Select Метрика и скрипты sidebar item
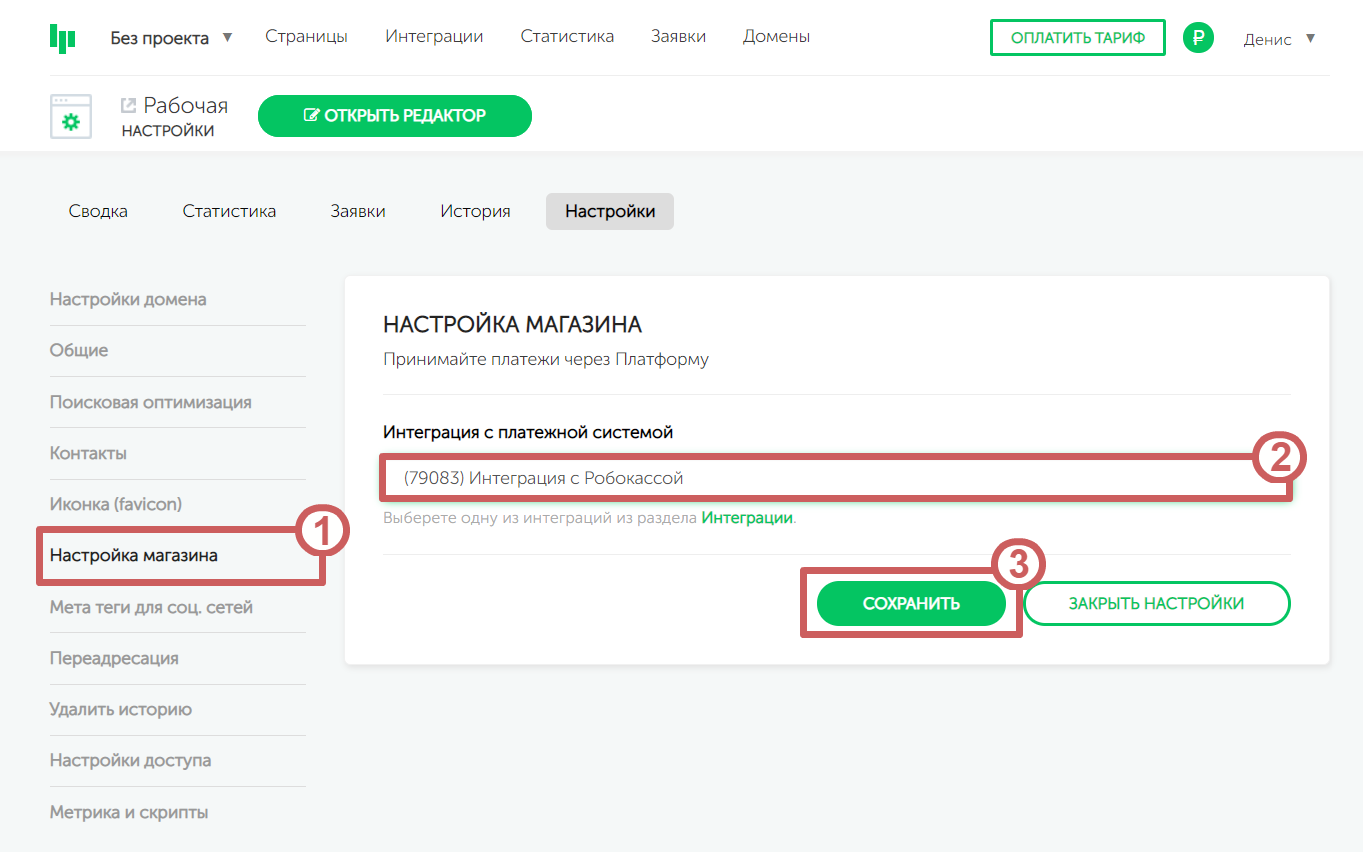Image resolution: width=1363 pixels, height=852 pixels. (x=129, y=812)
